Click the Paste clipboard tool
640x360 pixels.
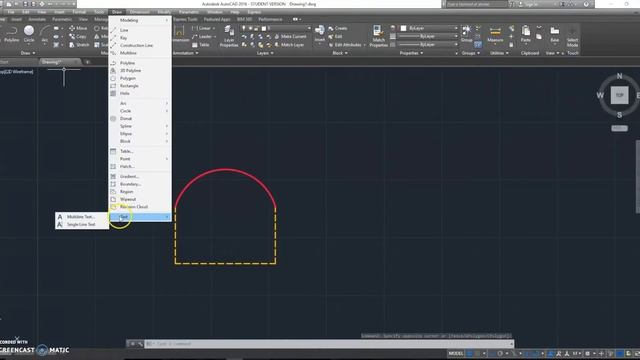pyautogui.click(x=526, y=33)
